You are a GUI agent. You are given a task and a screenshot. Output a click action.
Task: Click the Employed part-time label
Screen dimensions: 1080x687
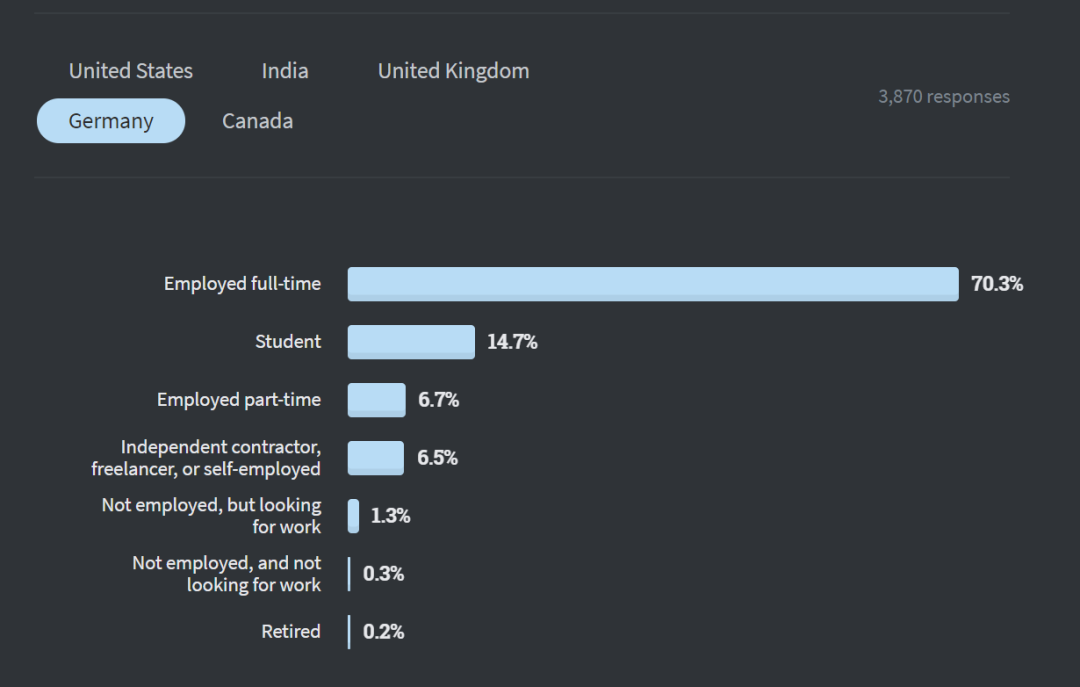coord(239,400)
